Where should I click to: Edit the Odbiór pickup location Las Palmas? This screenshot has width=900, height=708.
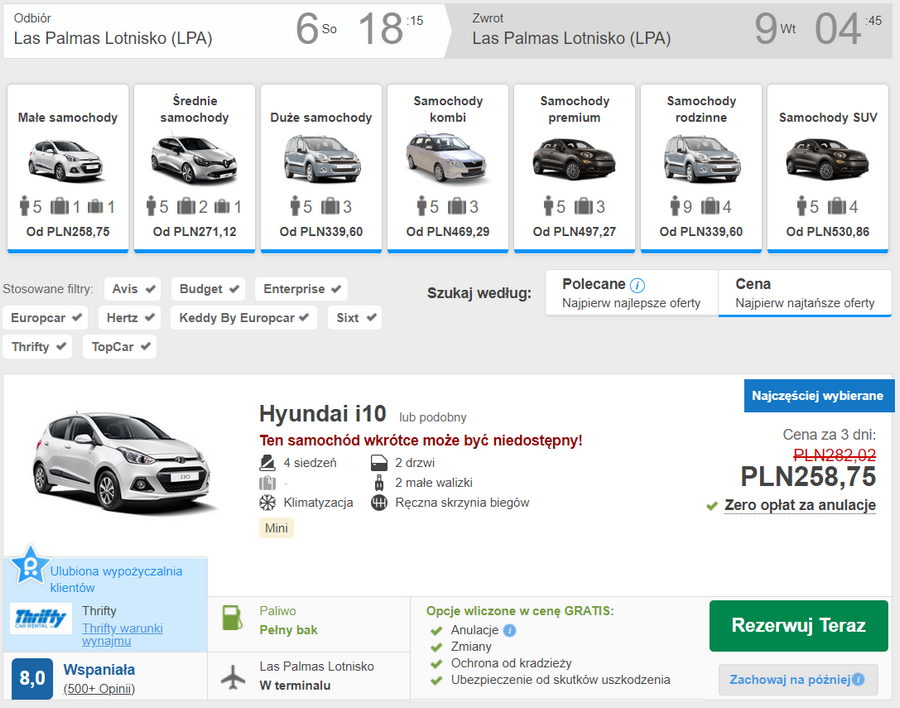(113, 38)
